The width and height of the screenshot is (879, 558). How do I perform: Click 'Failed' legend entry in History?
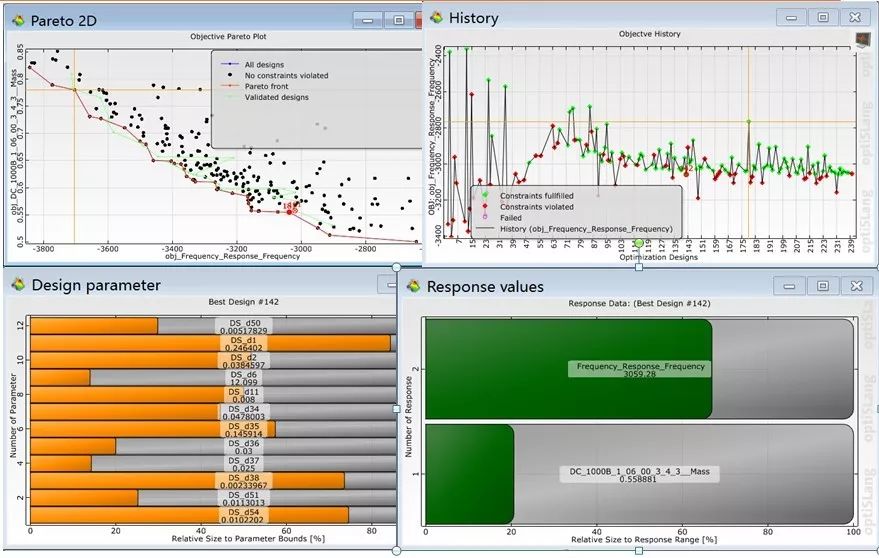click(511, 218)
